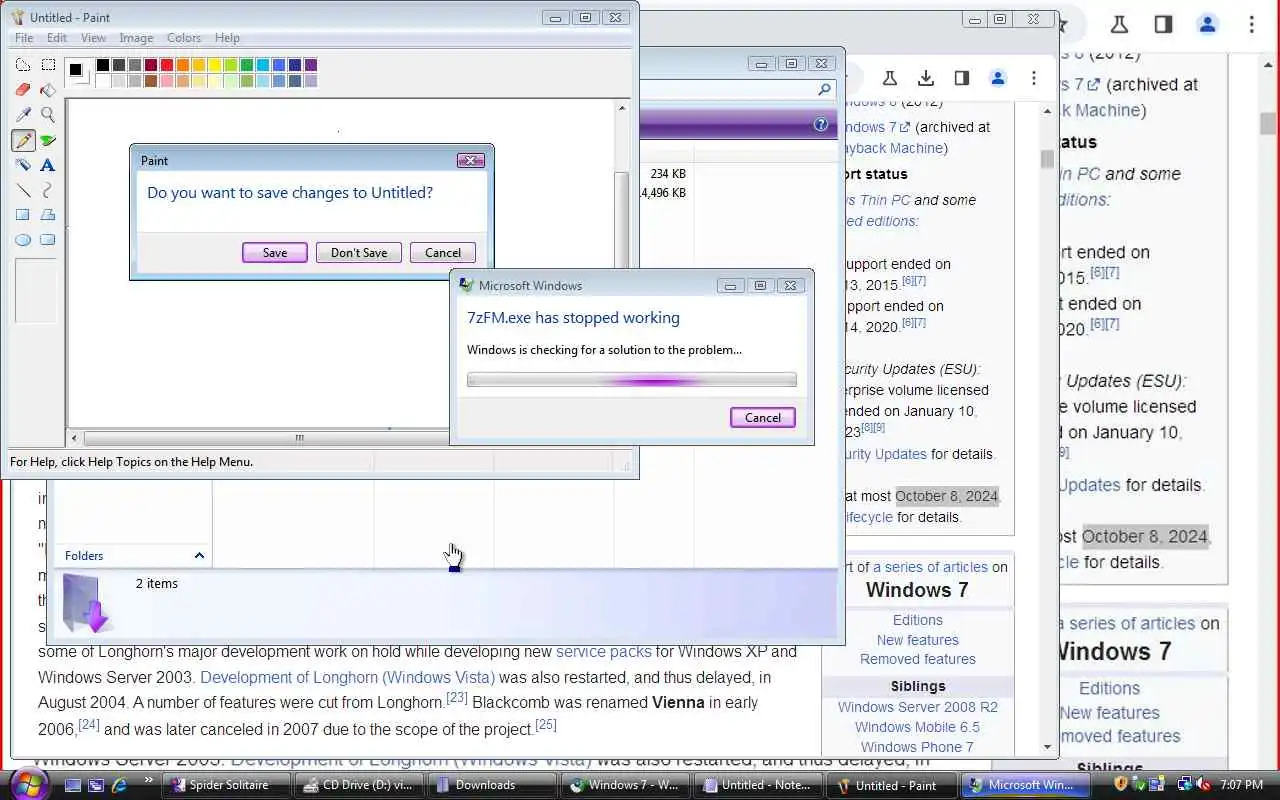This screenshot has height=800, width=1280.
Task: Follow the 'service packs' link
Action: coord(604,651)
